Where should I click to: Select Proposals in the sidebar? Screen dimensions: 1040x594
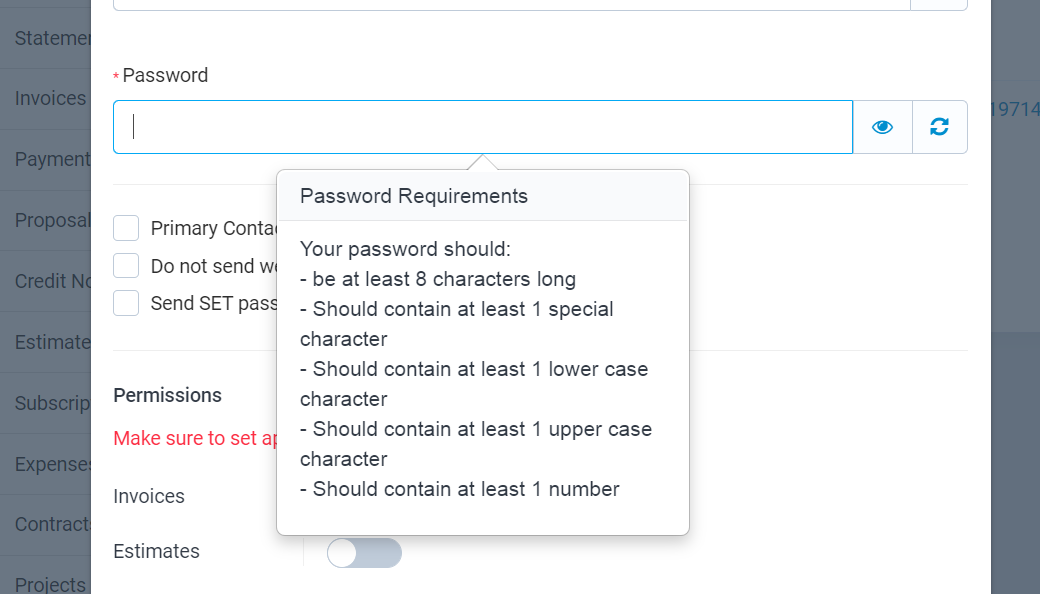52,220
